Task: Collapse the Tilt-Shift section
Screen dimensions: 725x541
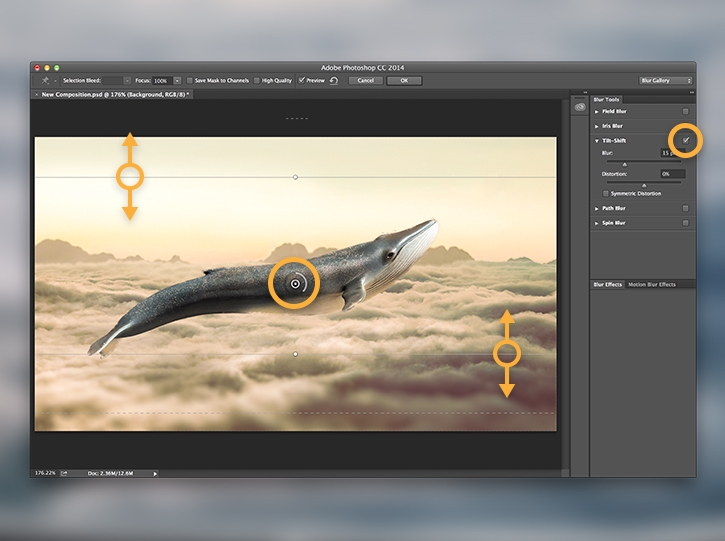Action: pos(596,141)
